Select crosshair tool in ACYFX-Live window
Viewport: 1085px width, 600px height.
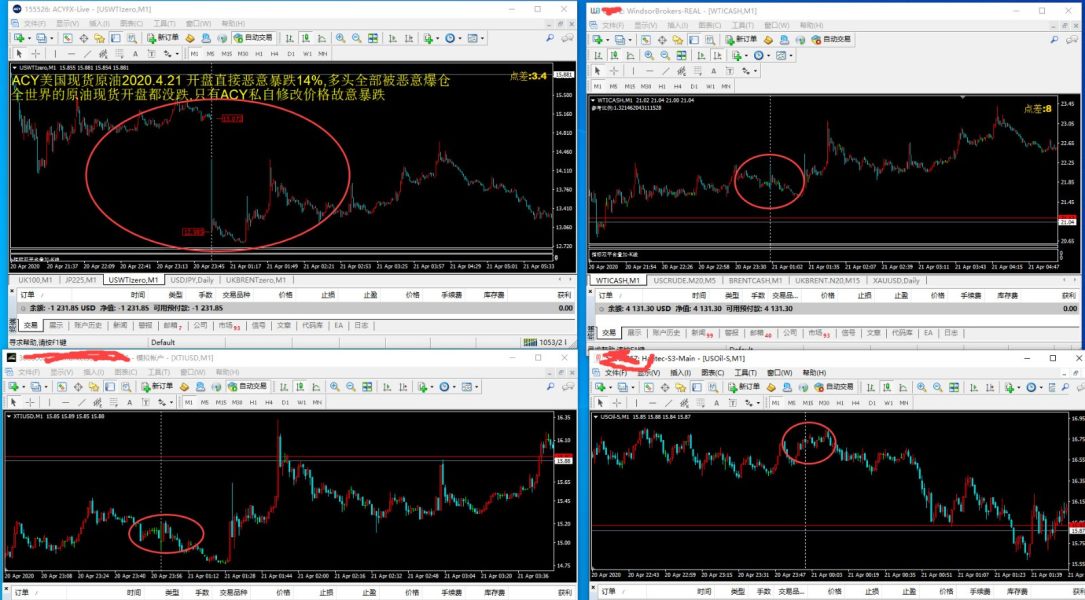coord(35,53)
